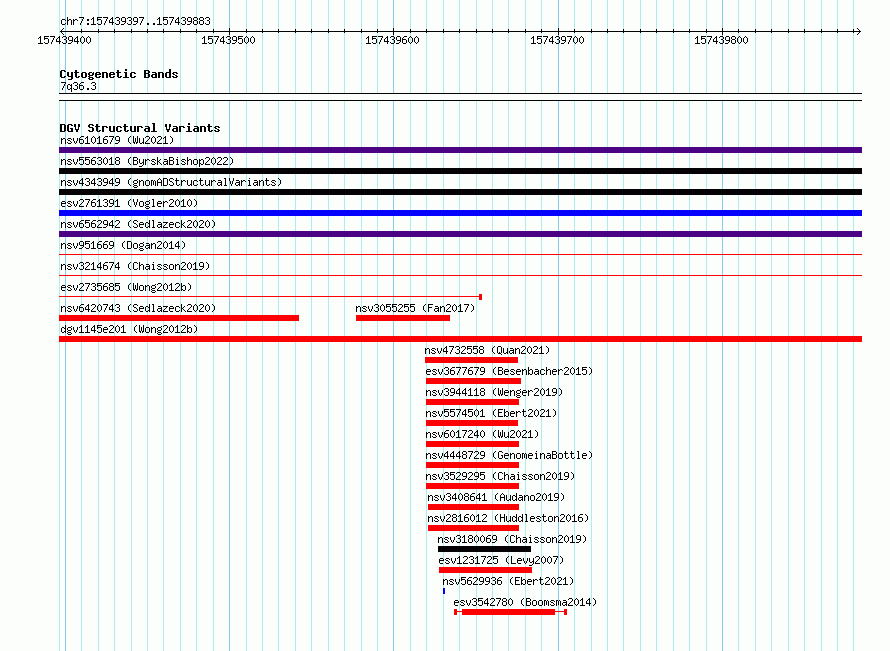Screen dimensions: 890x651
Task: Click nsv3180069 (Chaisson2019) label
Action: [512, 539]
